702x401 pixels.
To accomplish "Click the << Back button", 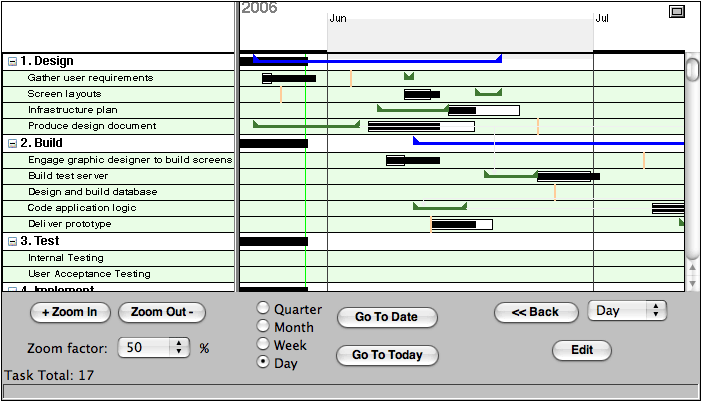I will coord(536,312).
